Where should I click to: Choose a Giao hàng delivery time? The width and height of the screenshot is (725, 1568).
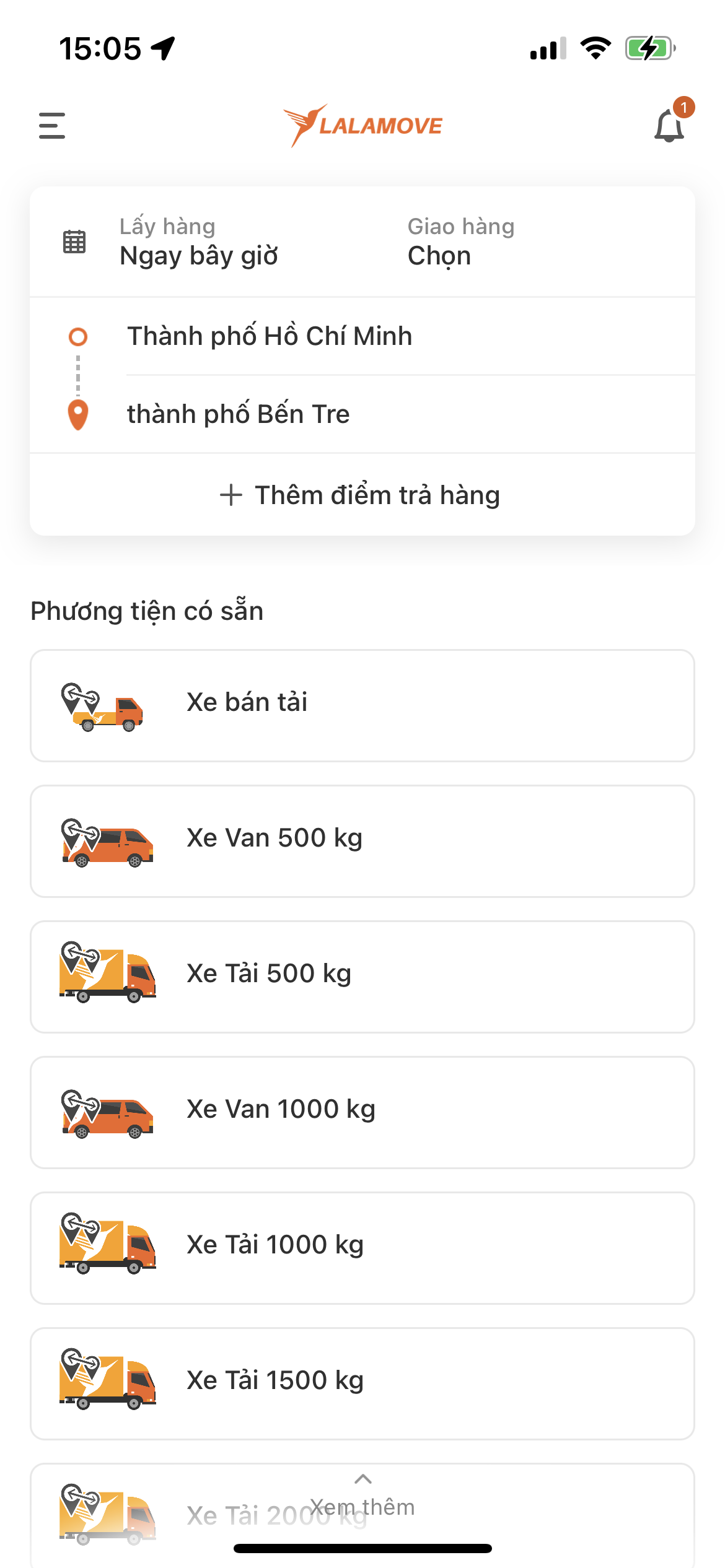click(461, 243)
